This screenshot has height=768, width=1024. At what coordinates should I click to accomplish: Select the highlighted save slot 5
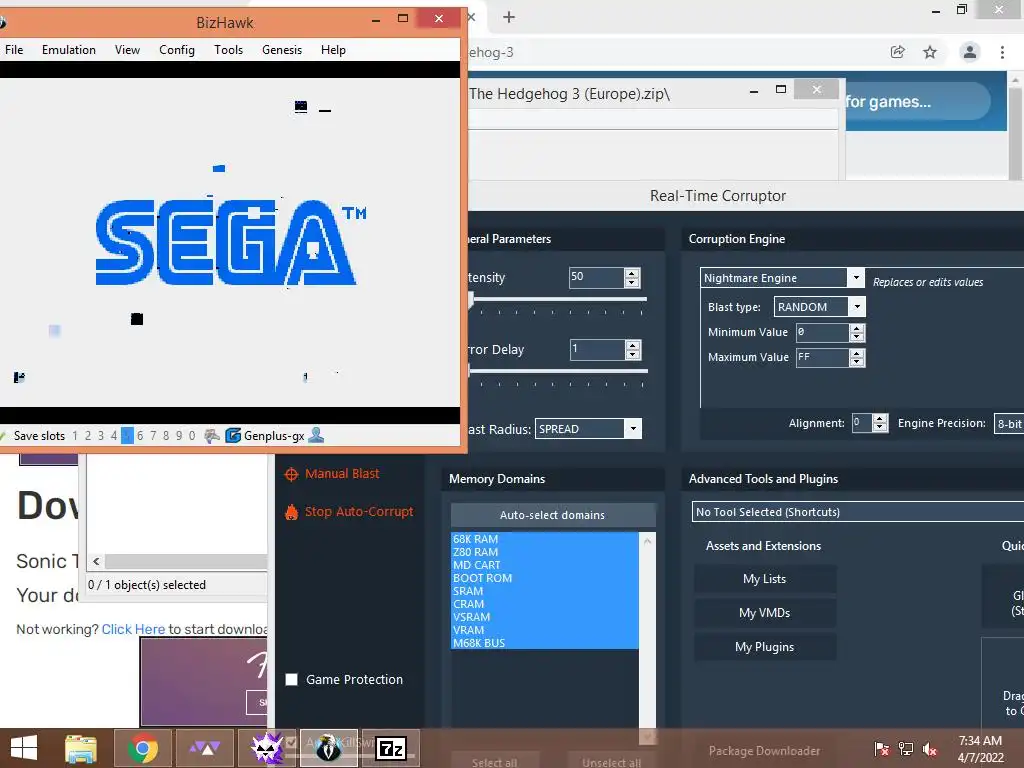click(127, 436)
